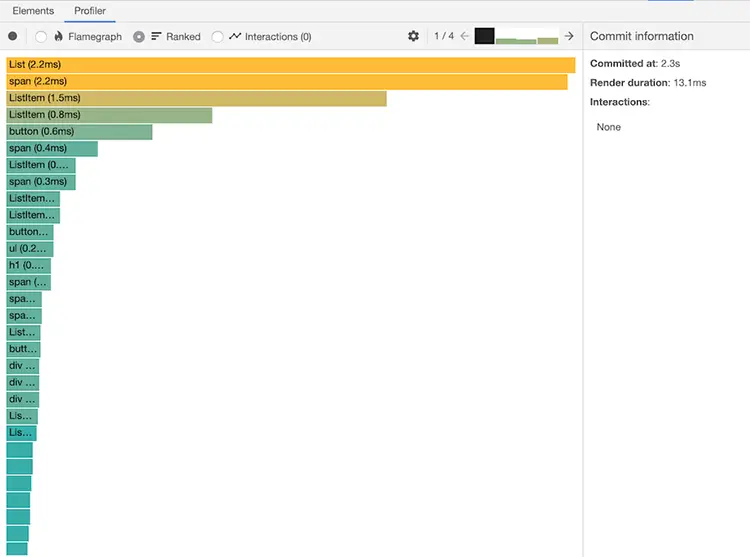The image size is (750, 557).
Task: Select the Flamegraph radio button
Action: click(41, 36)
